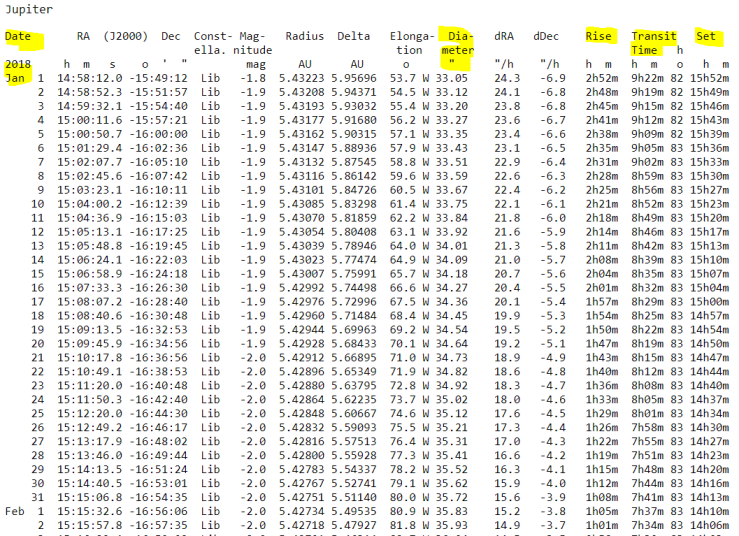The height and width of the screenshot is (536, 739).
Task: Click the dRA column header
Action: pyautogui.click(x=504, y=36)
